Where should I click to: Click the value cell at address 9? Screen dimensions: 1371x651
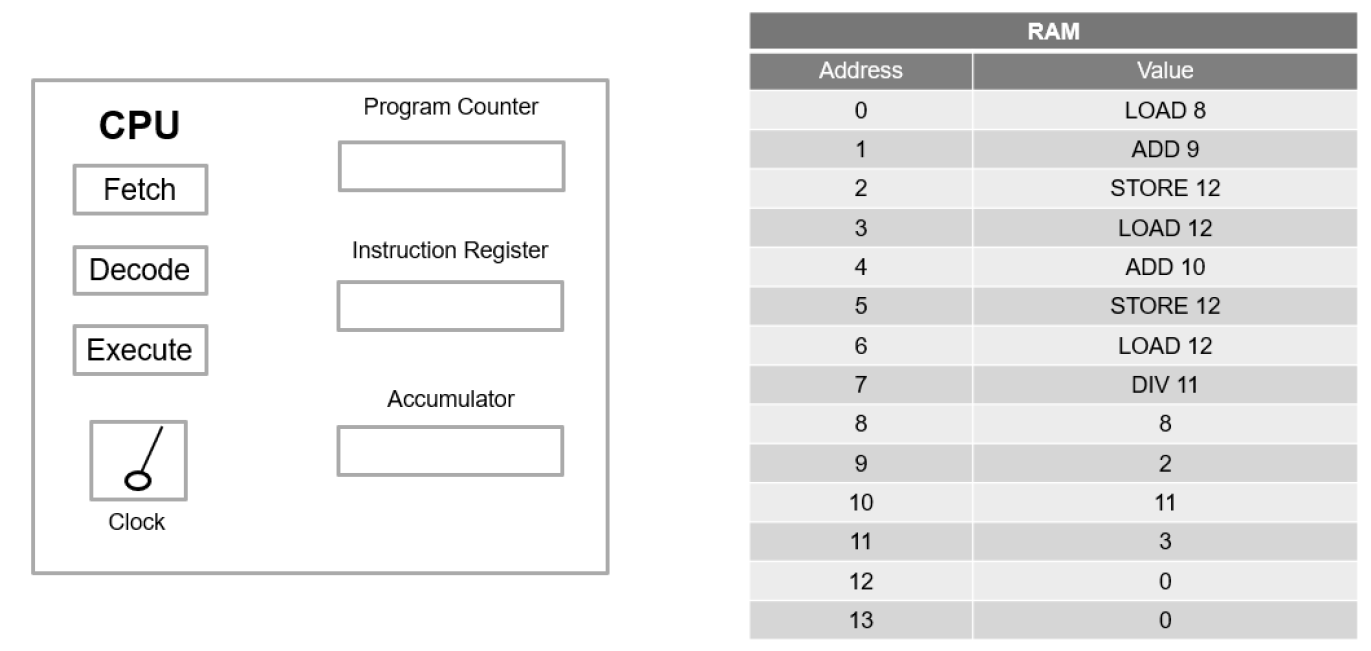tap(1165, 464)
